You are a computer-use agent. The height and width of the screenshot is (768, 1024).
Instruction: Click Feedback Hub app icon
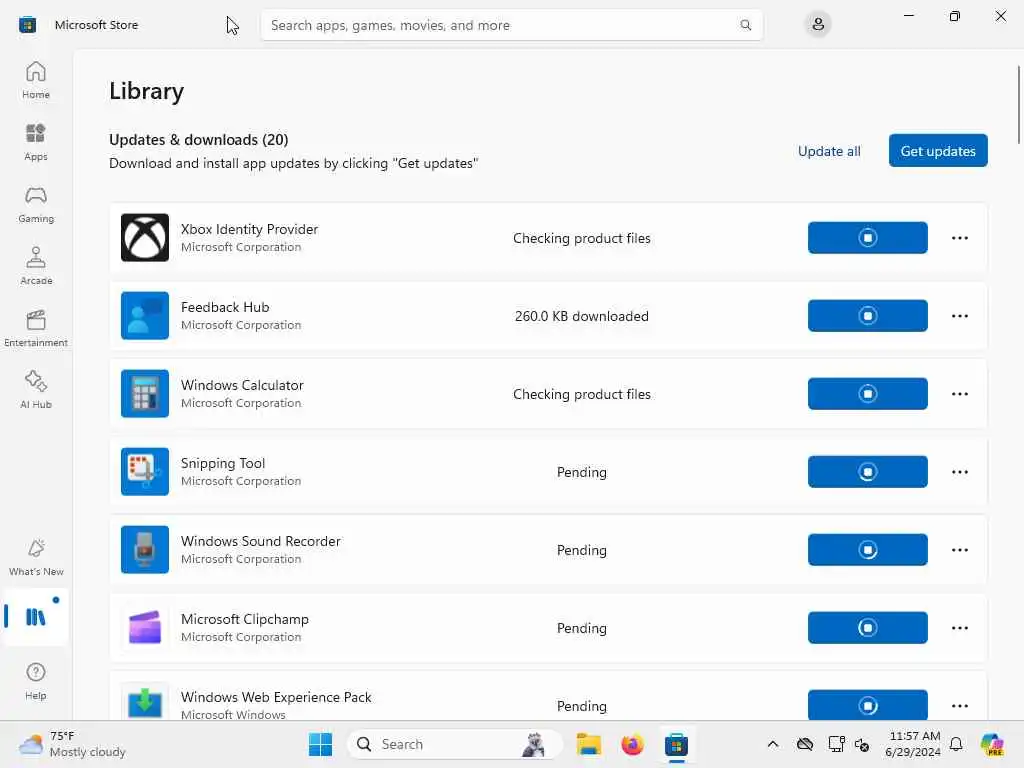145,315
